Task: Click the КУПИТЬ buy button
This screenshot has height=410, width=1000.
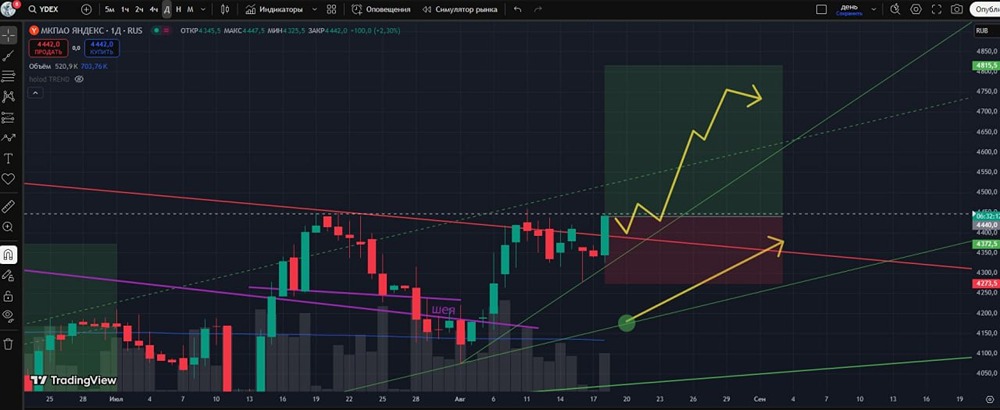Action: (x=101, y=48)
